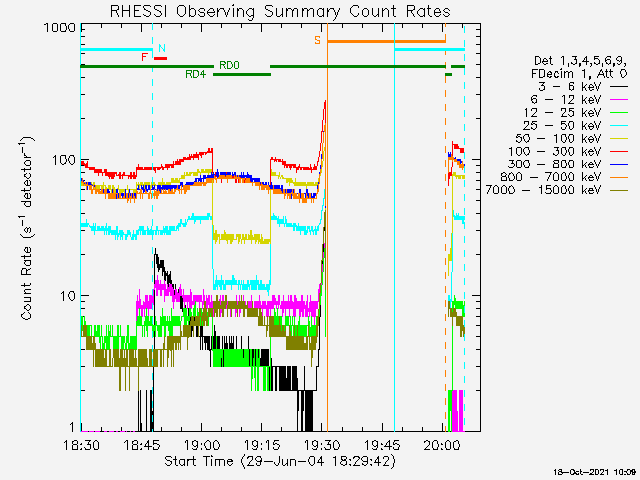Click the 'Start Time (29-Jun-04 18:29:42)' axis title

(280, 461)
